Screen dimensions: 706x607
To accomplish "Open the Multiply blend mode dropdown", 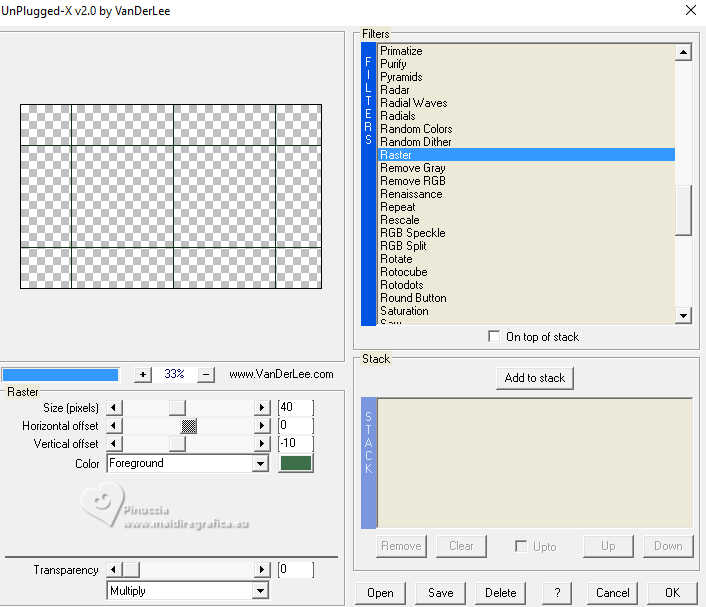I will tap(260, 591).
